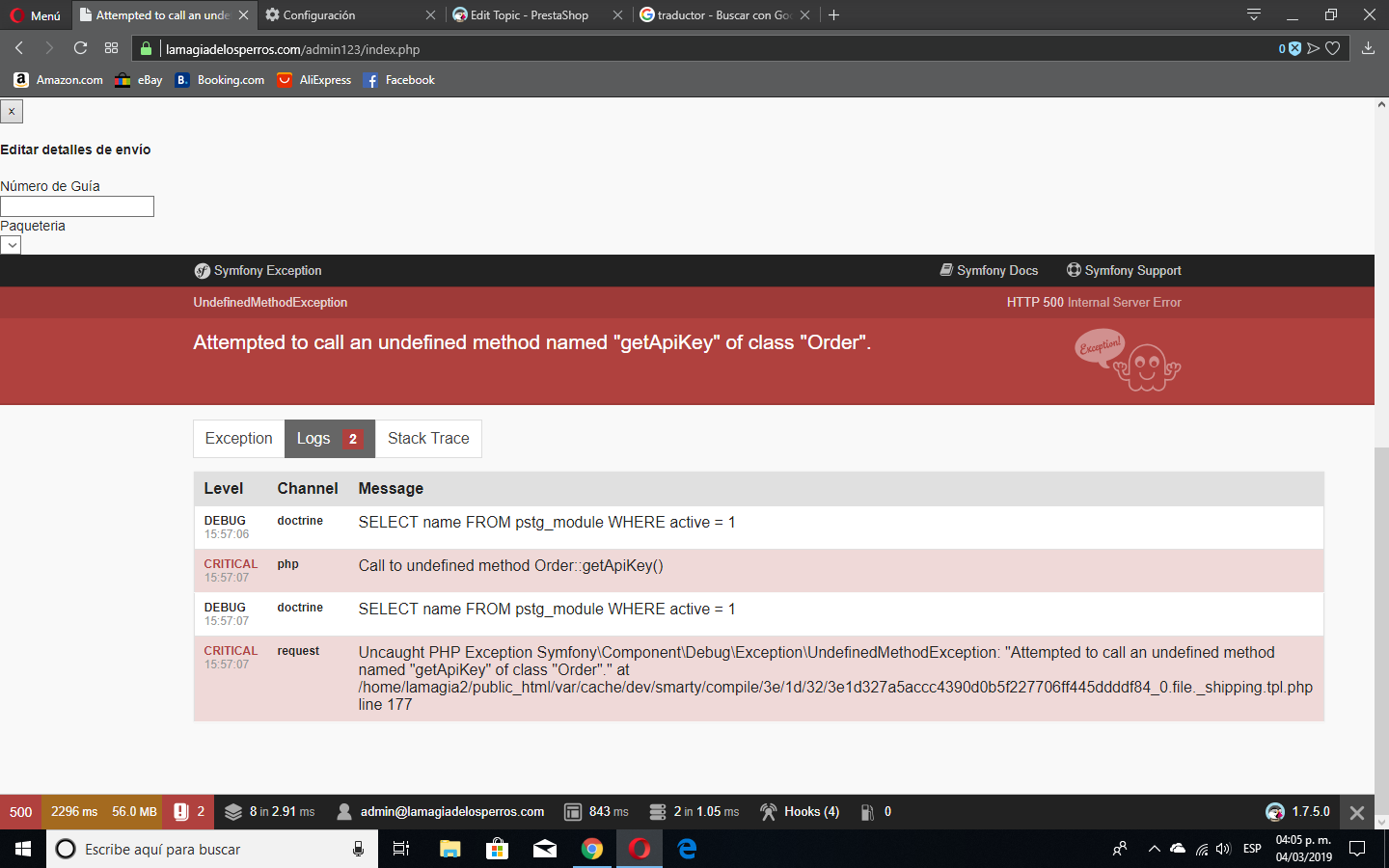Click the Symfony Exception logo

[x=258, y=271]
